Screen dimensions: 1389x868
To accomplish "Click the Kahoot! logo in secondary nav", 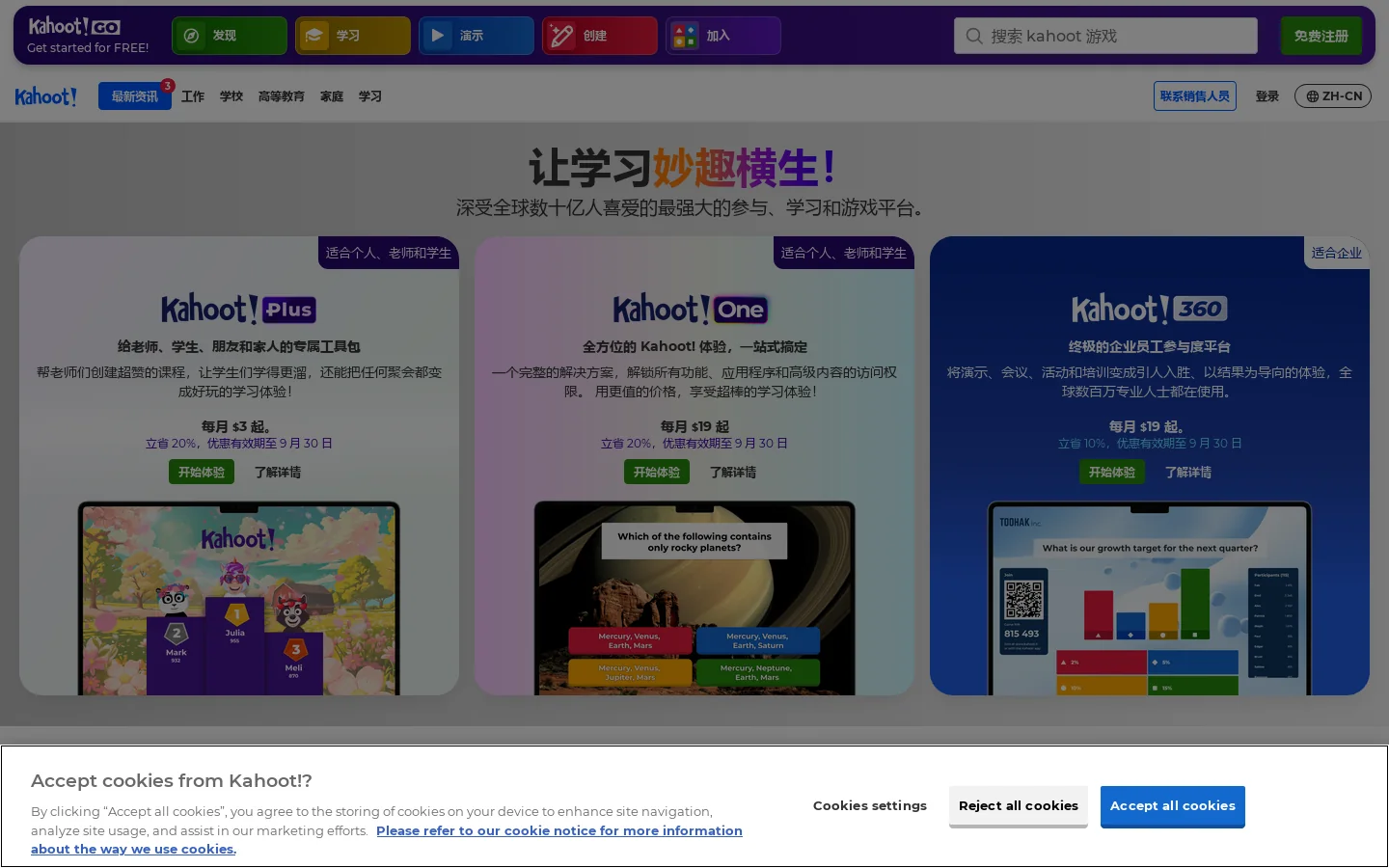I will pos(45,96).
